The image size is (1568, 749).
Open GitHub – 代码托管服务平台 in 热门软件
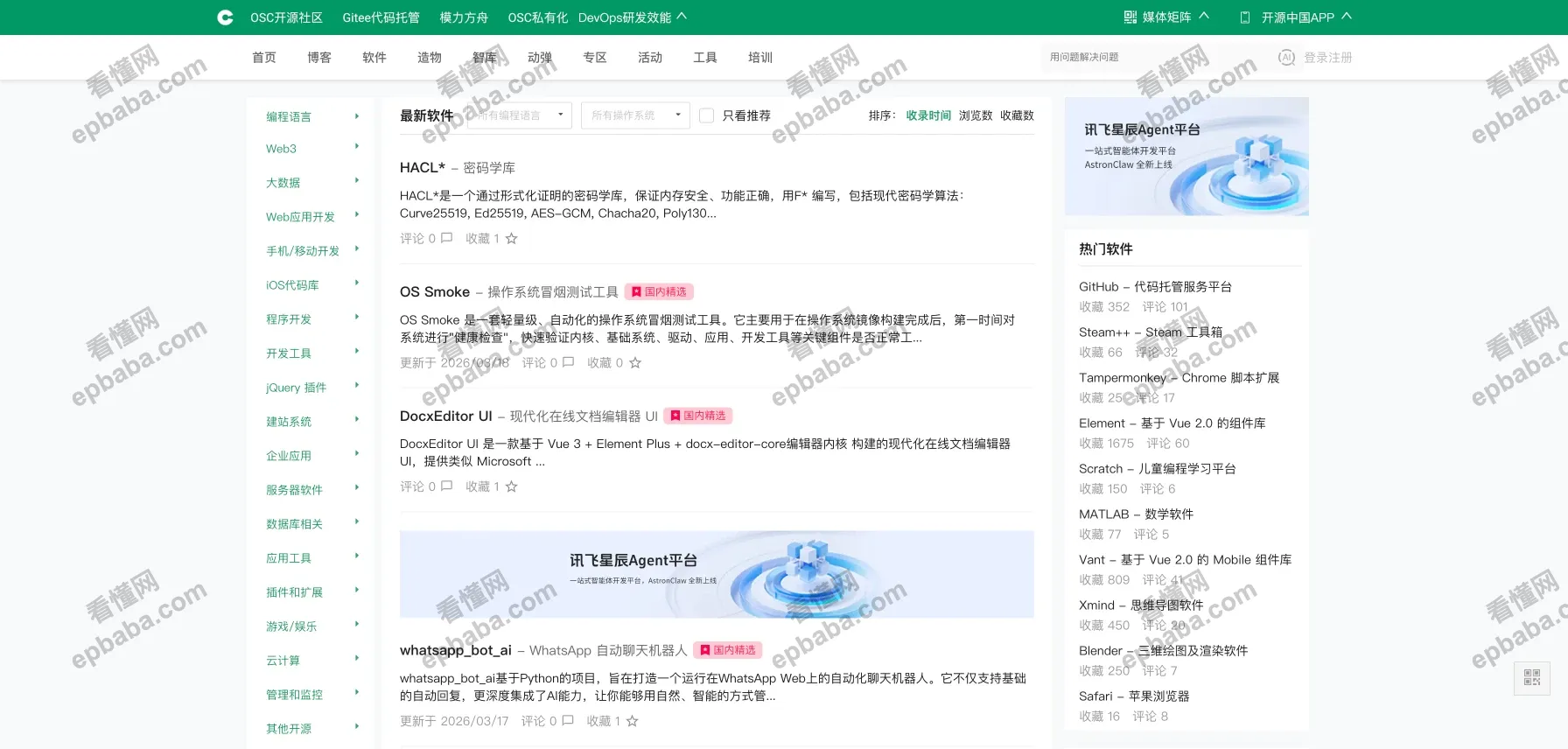[x=1155, y=287]
